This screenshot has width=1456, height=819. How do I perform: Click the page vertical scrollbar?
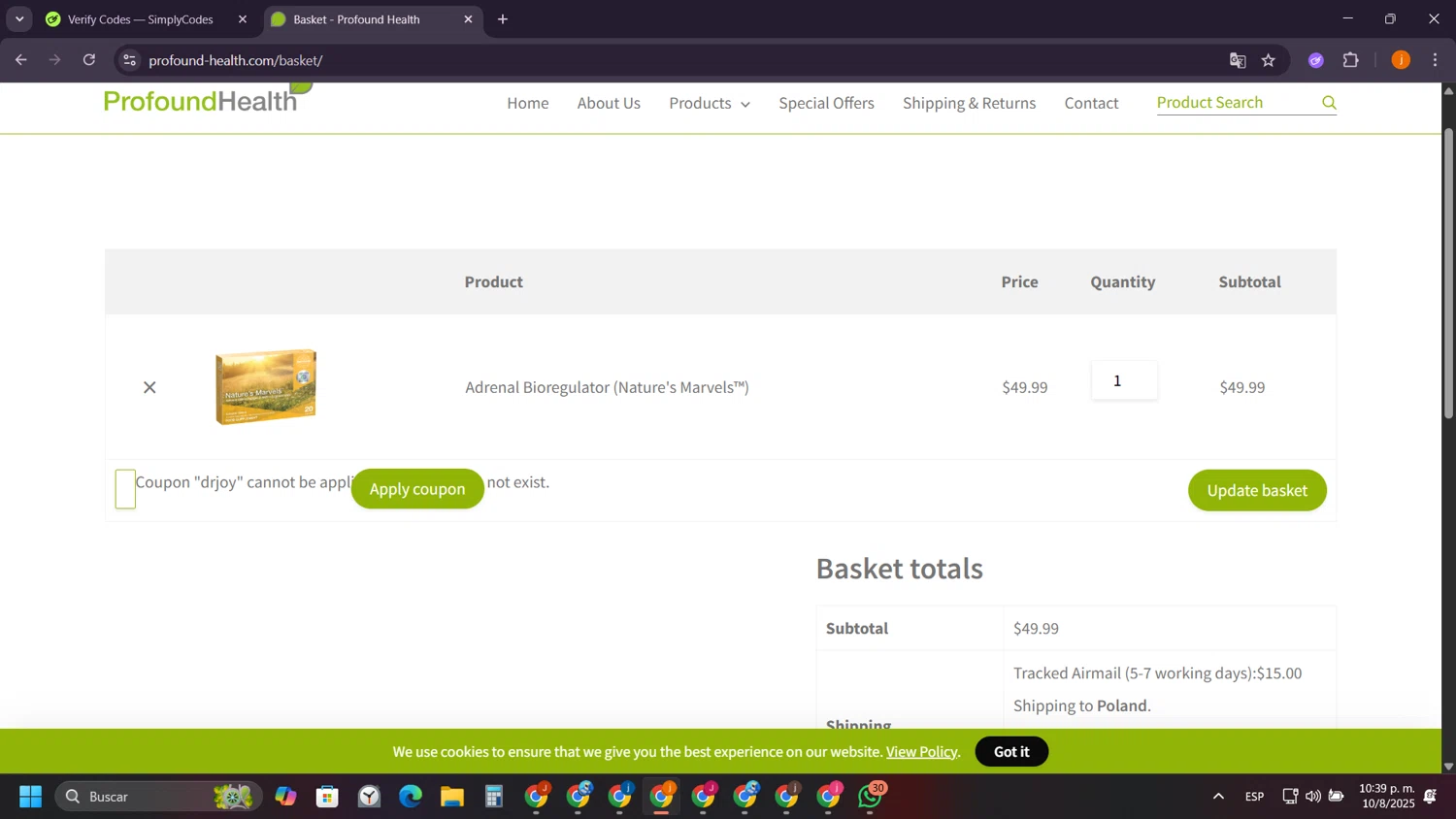click(1448, 273)
